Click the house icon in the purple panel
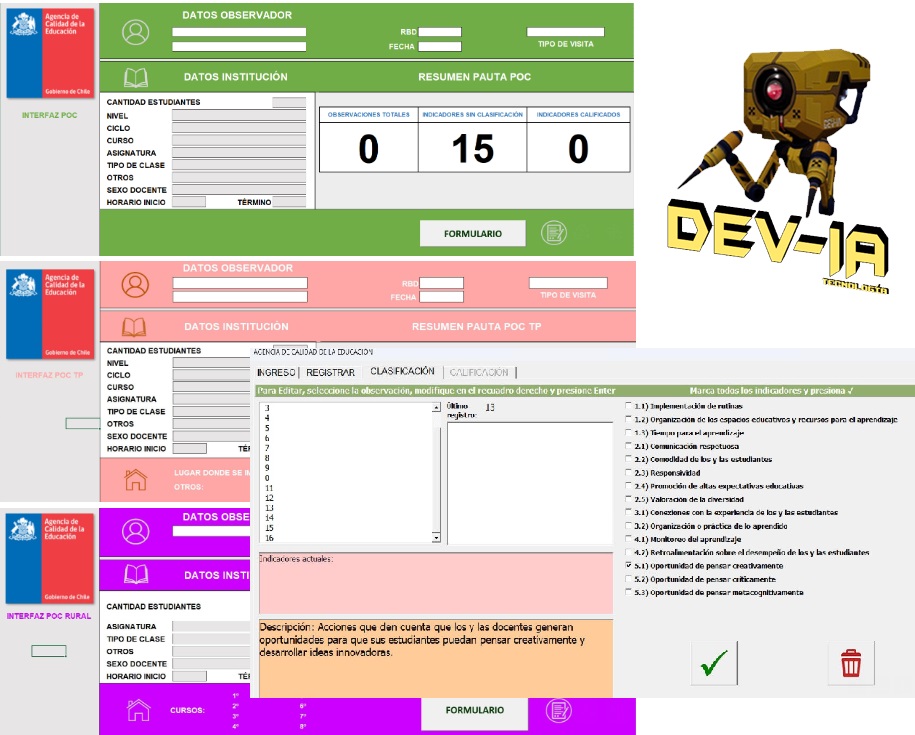The image size is (915, 735). 138,710
